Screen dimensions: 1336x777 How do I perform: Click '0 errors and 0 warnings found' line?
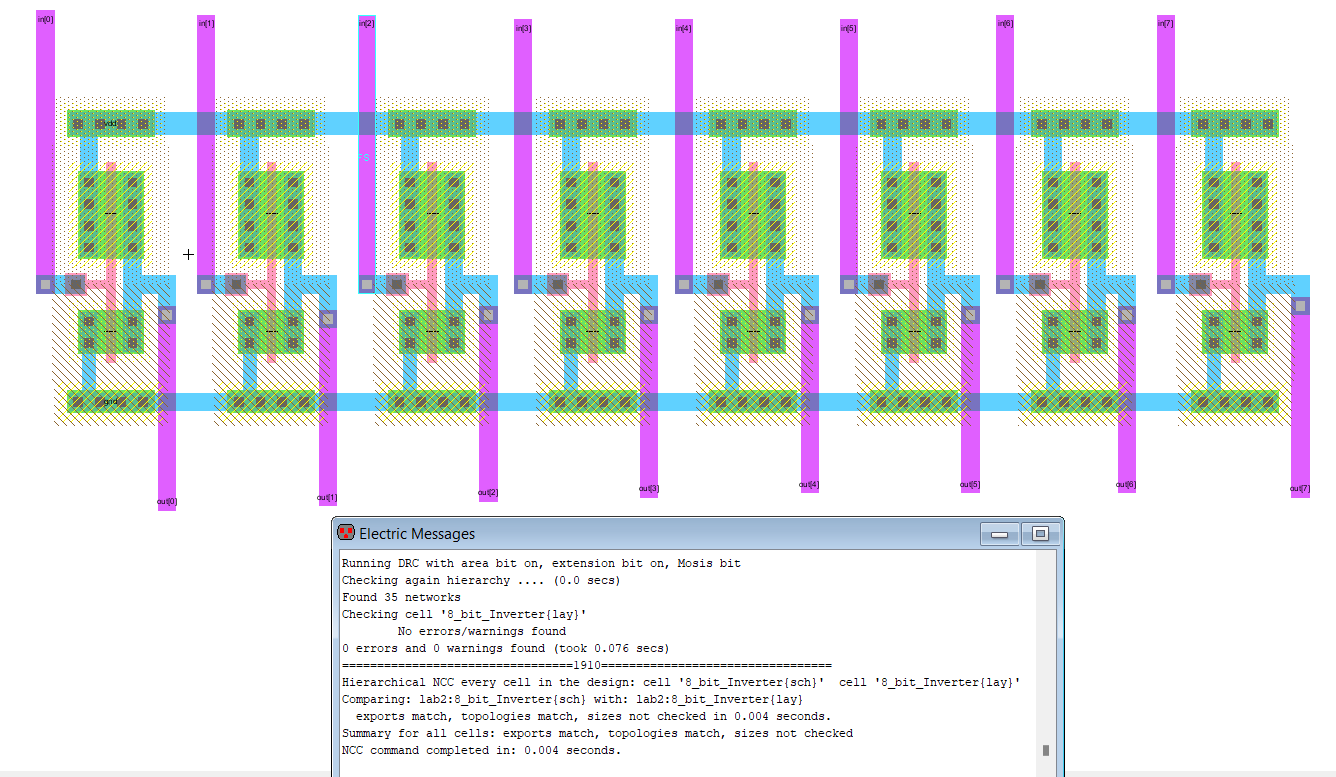tap(506, 648)
